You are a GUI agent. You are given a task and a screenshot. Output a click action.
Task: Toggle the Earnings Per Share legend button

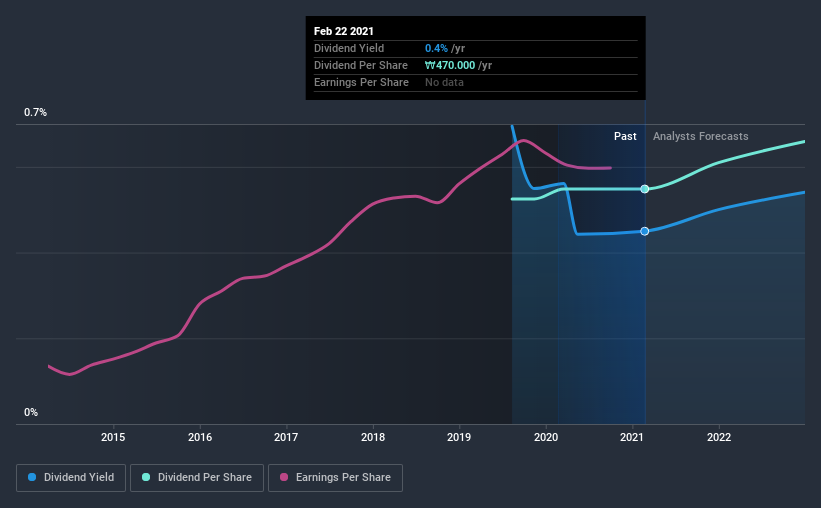(335, 478)
